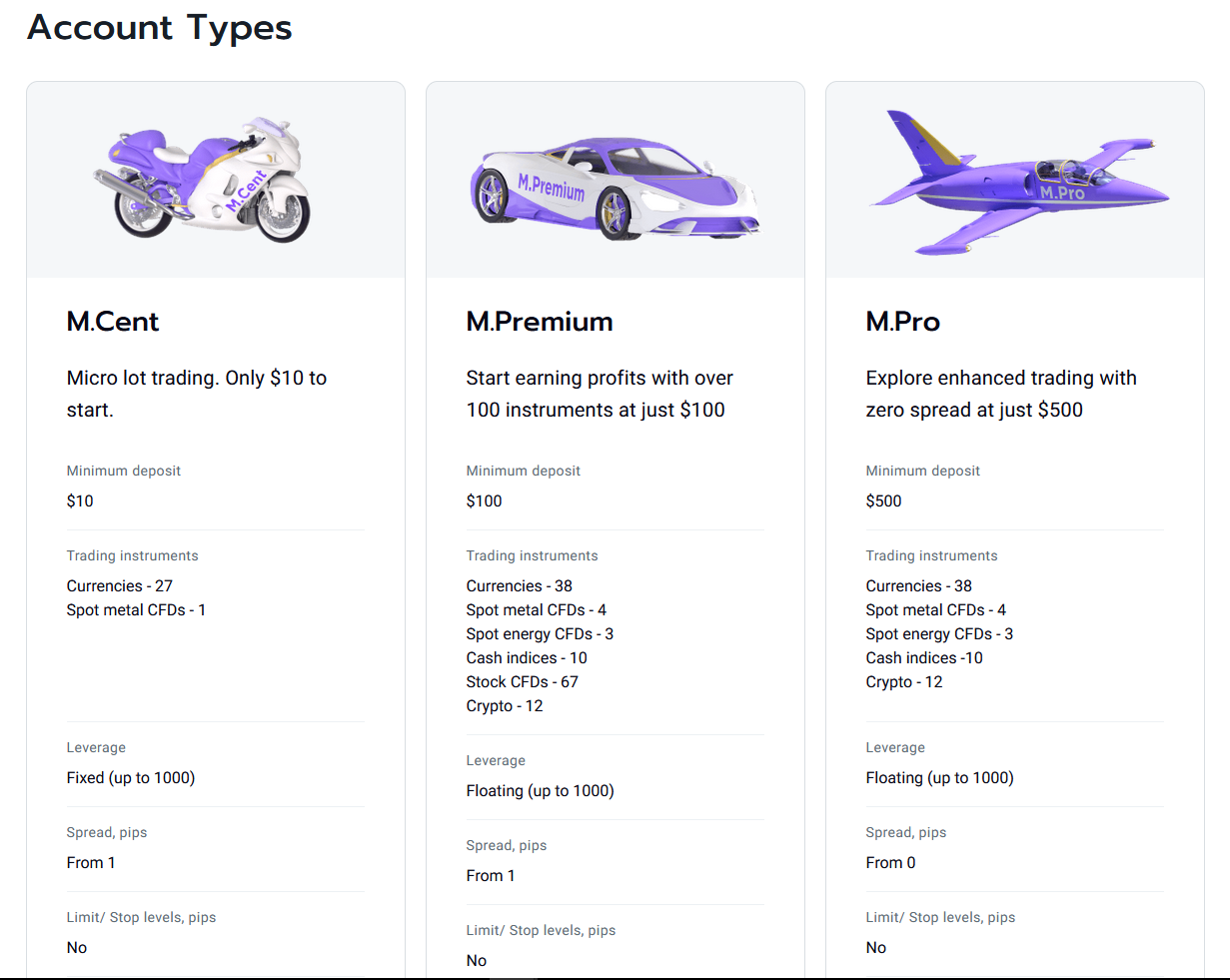Click 'Spot metal CFDs - 4' in M.Pro card

pos(936,610)
